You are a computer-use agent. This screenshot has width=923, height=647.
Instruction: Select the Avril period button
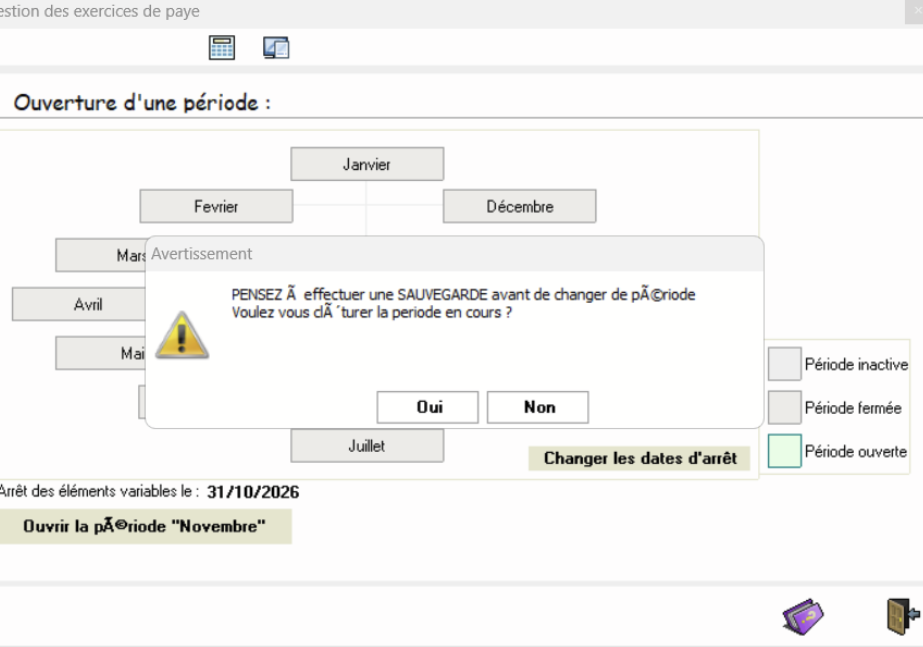(79, 304)
